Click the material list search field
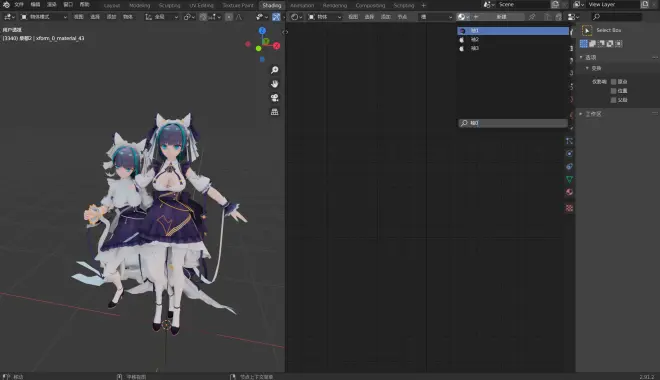This screenshot has width=660, height=380. pos(513,123)
